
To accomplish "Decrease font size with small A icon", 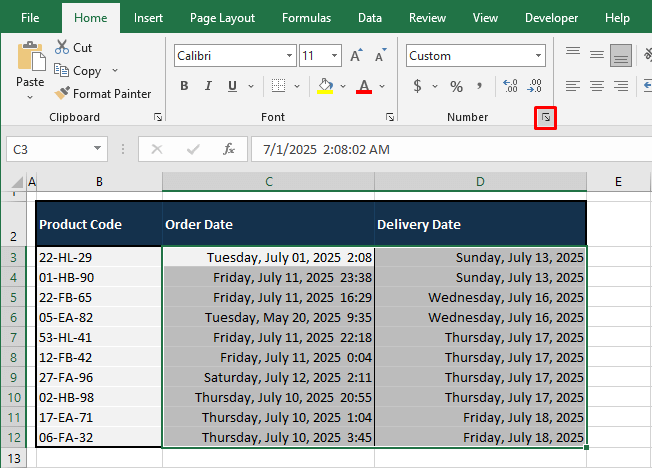I will [380, 56].
